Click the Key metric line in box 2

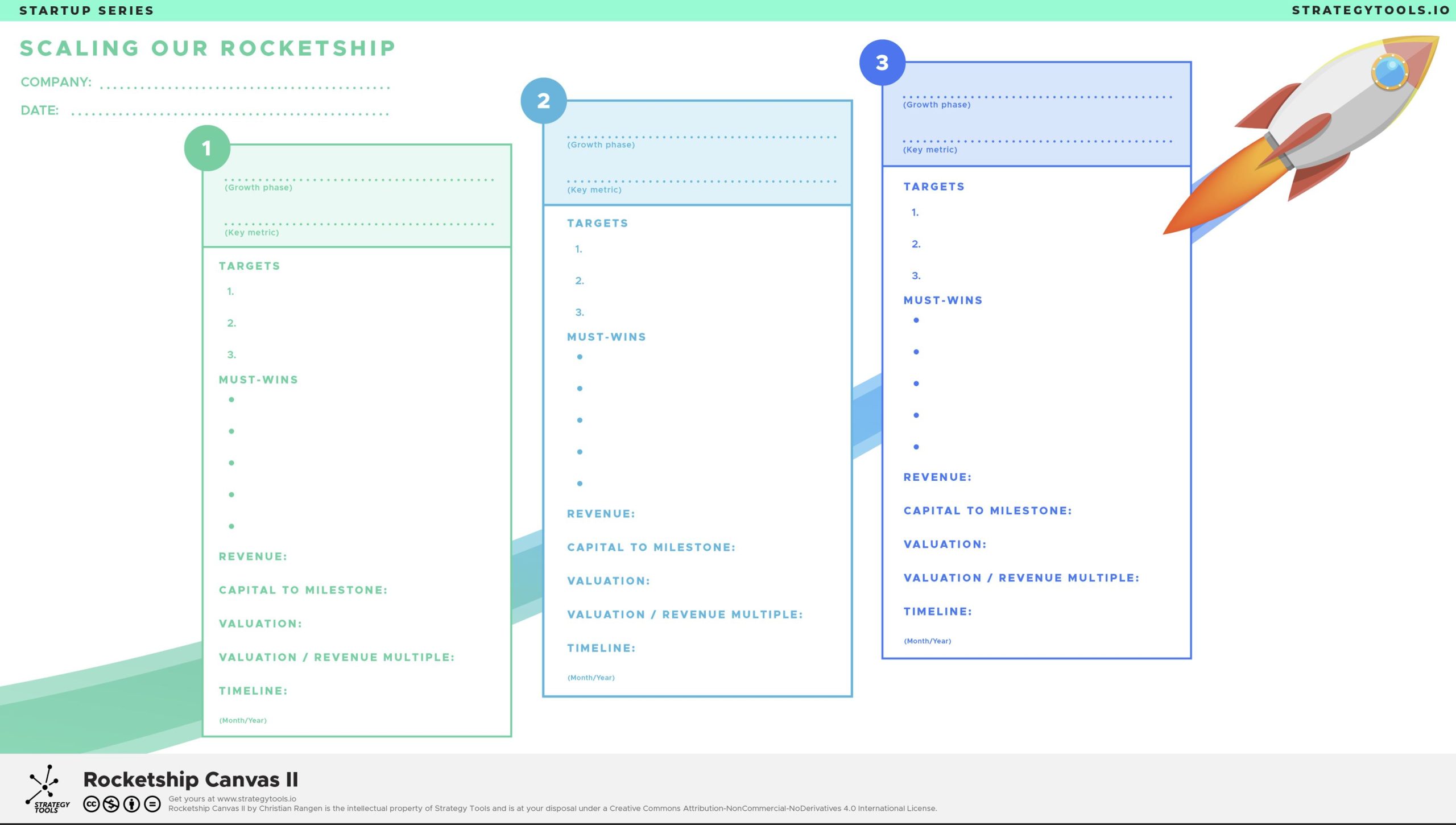[x=702, y=181]
